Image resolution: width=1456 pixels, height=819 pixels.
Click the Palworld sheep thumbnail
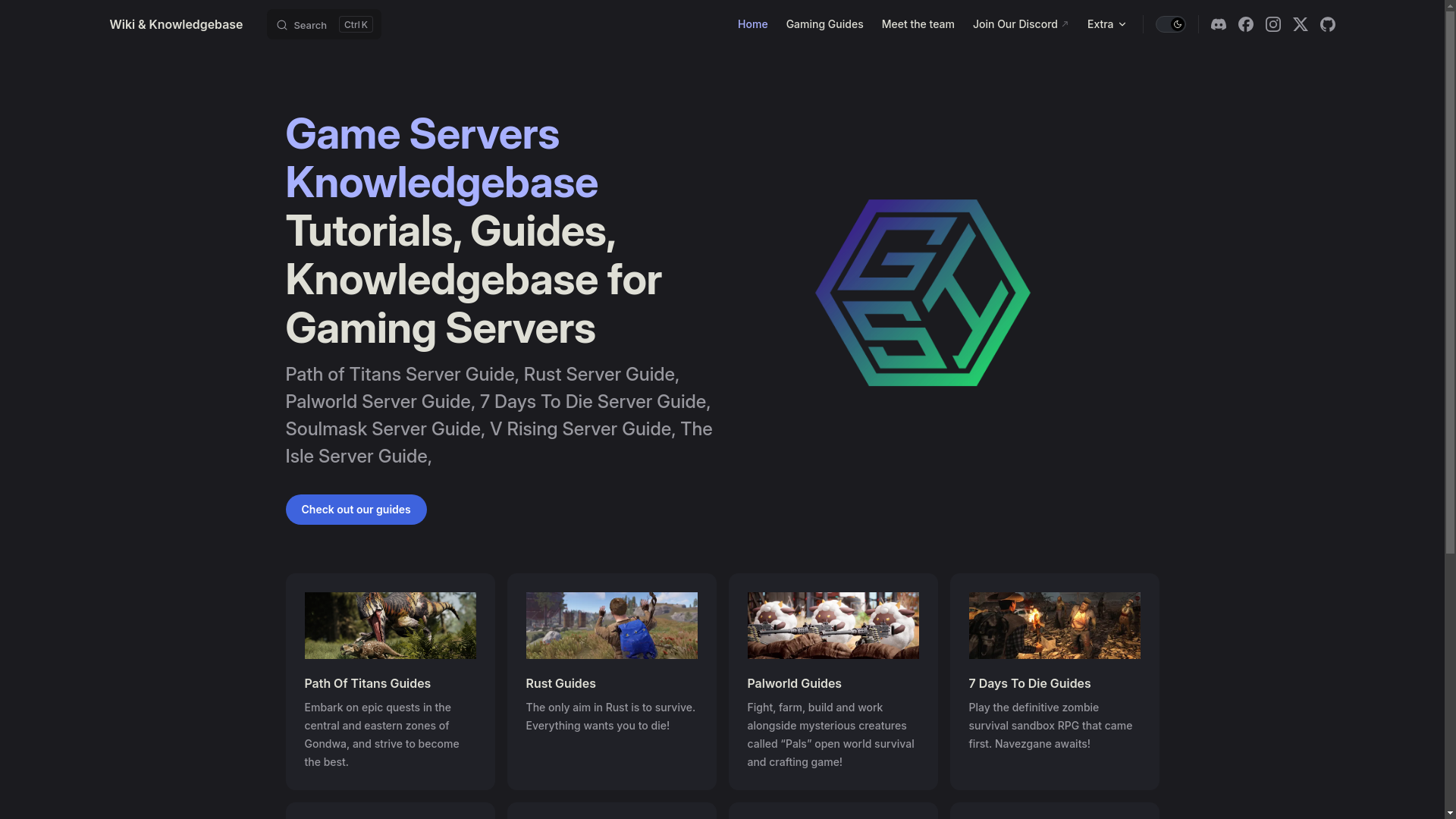833,626
